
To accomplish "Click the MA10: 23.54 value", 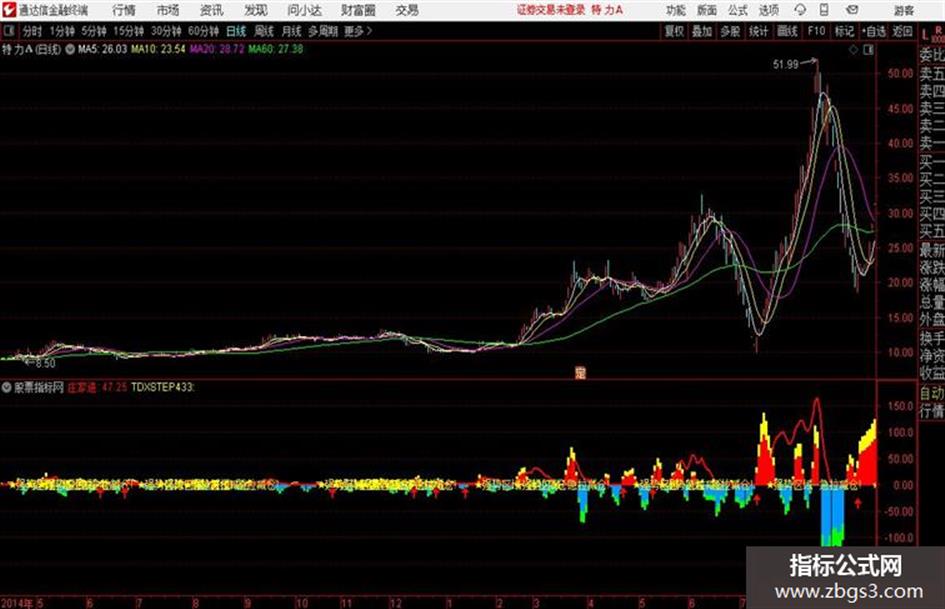I will point(159,49).
